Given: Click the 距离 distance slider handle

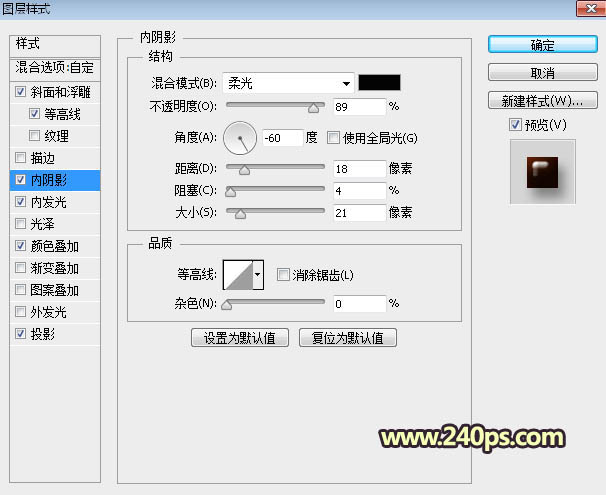Looking at the screenshot, I should point(244,170).
